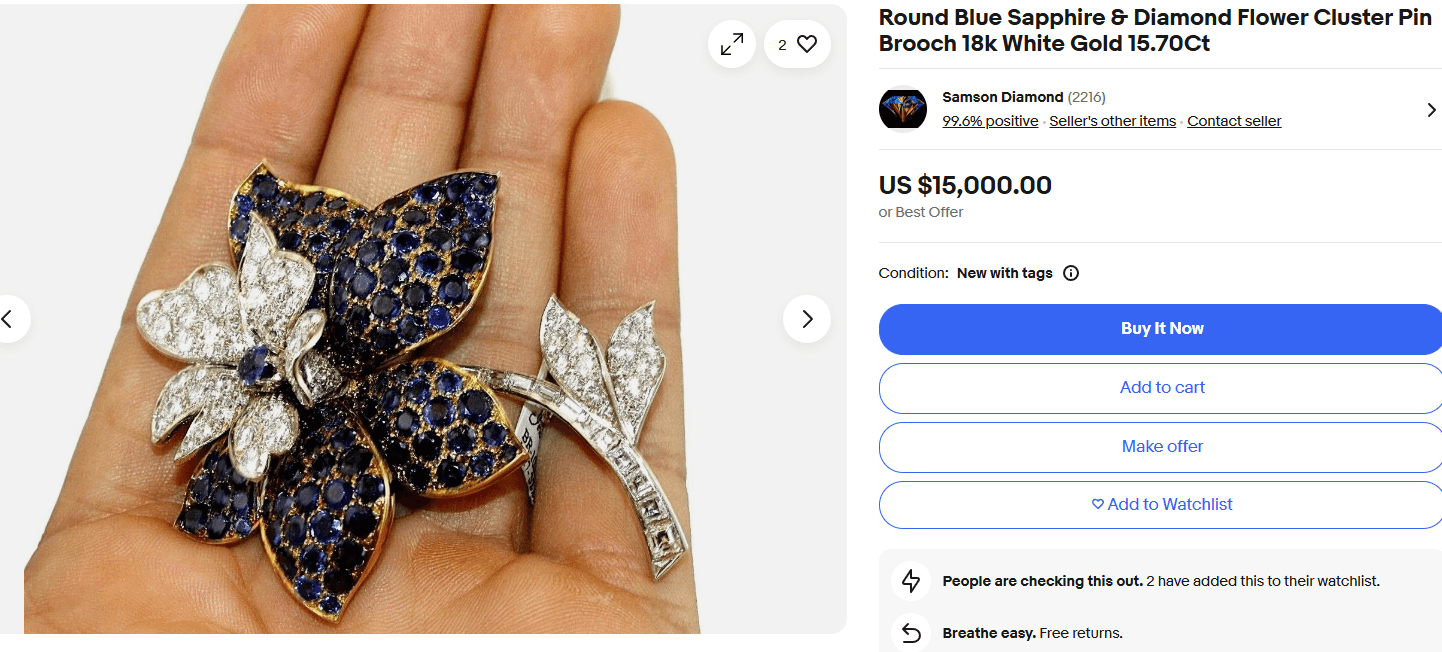Expand the seller details panel via right chevron
Screen dimensions: 1442x652
click(x=1430, y=110)
